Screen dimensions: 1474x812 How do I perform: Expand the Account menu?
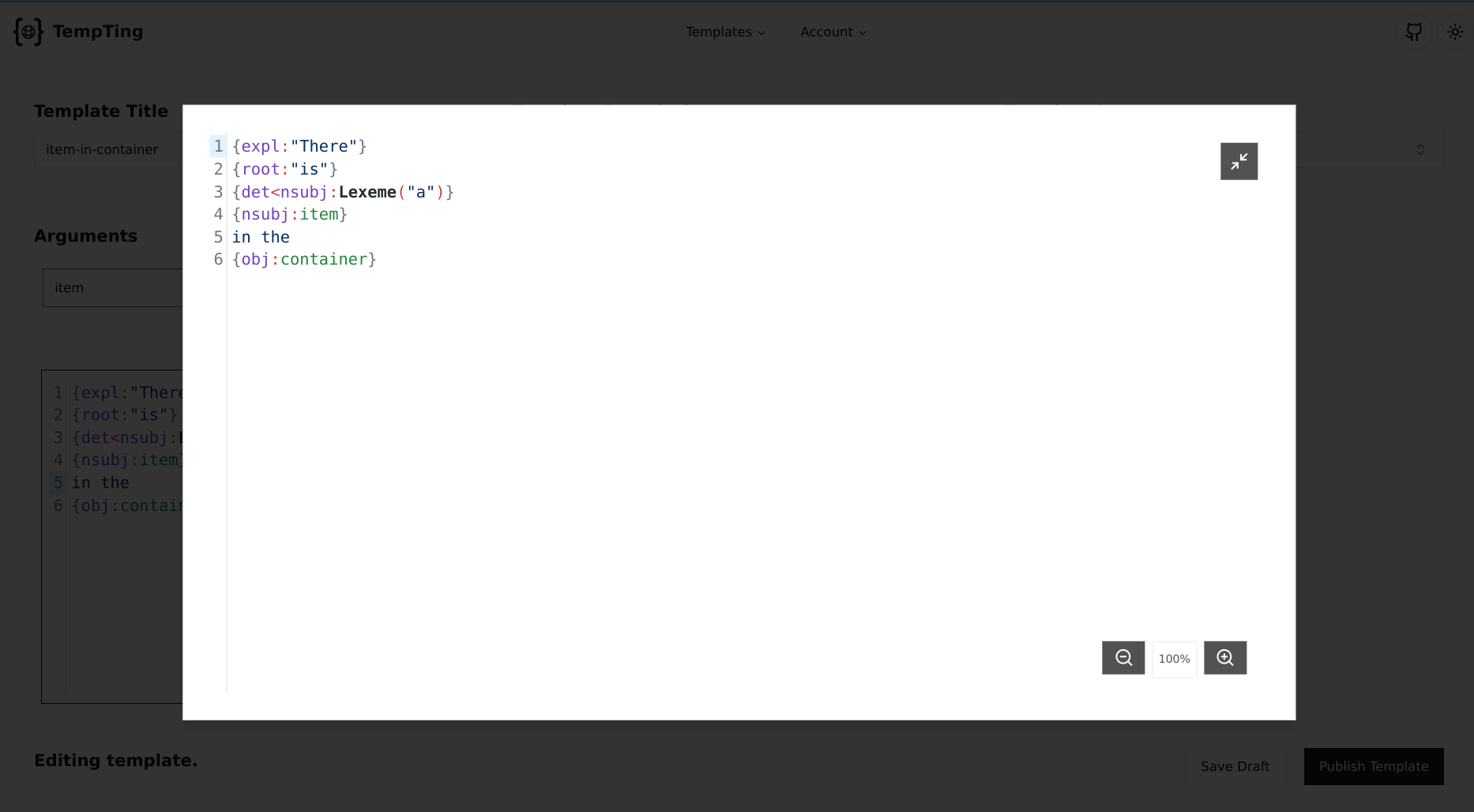coord(833,32)
